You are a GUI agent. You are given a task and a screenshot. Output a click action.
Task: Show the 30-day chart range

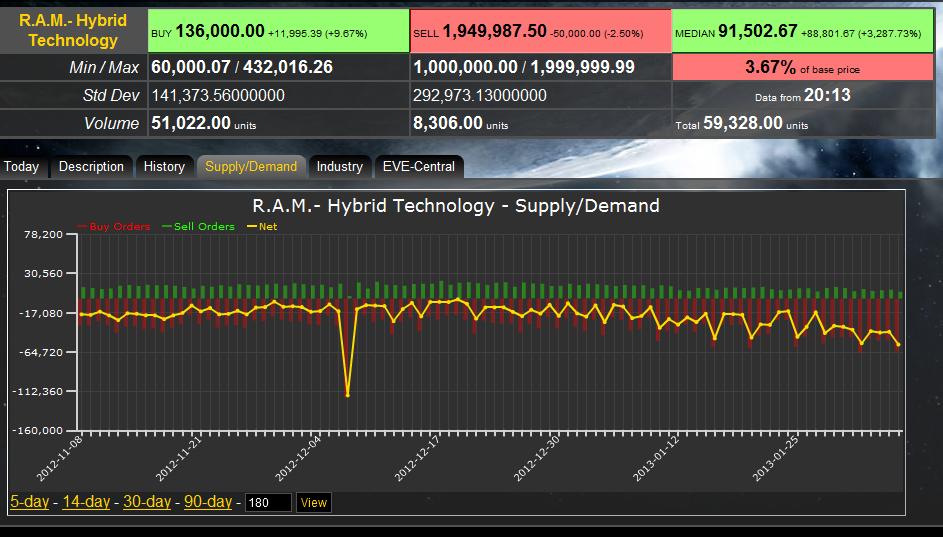147,502
